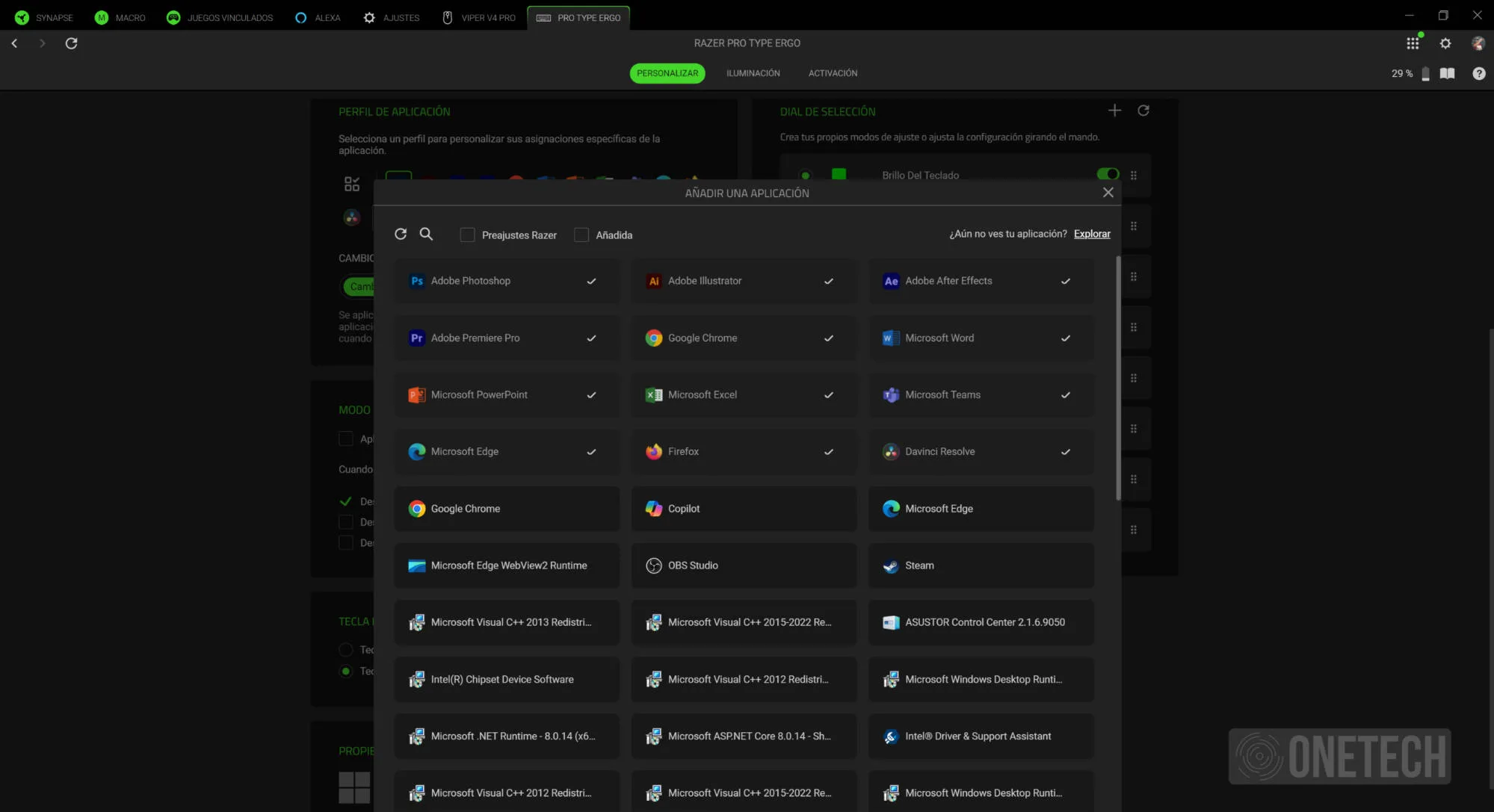Switch to the Iluminación section
The width and height of the screenshot is (1494, 812).
(753, 73)
